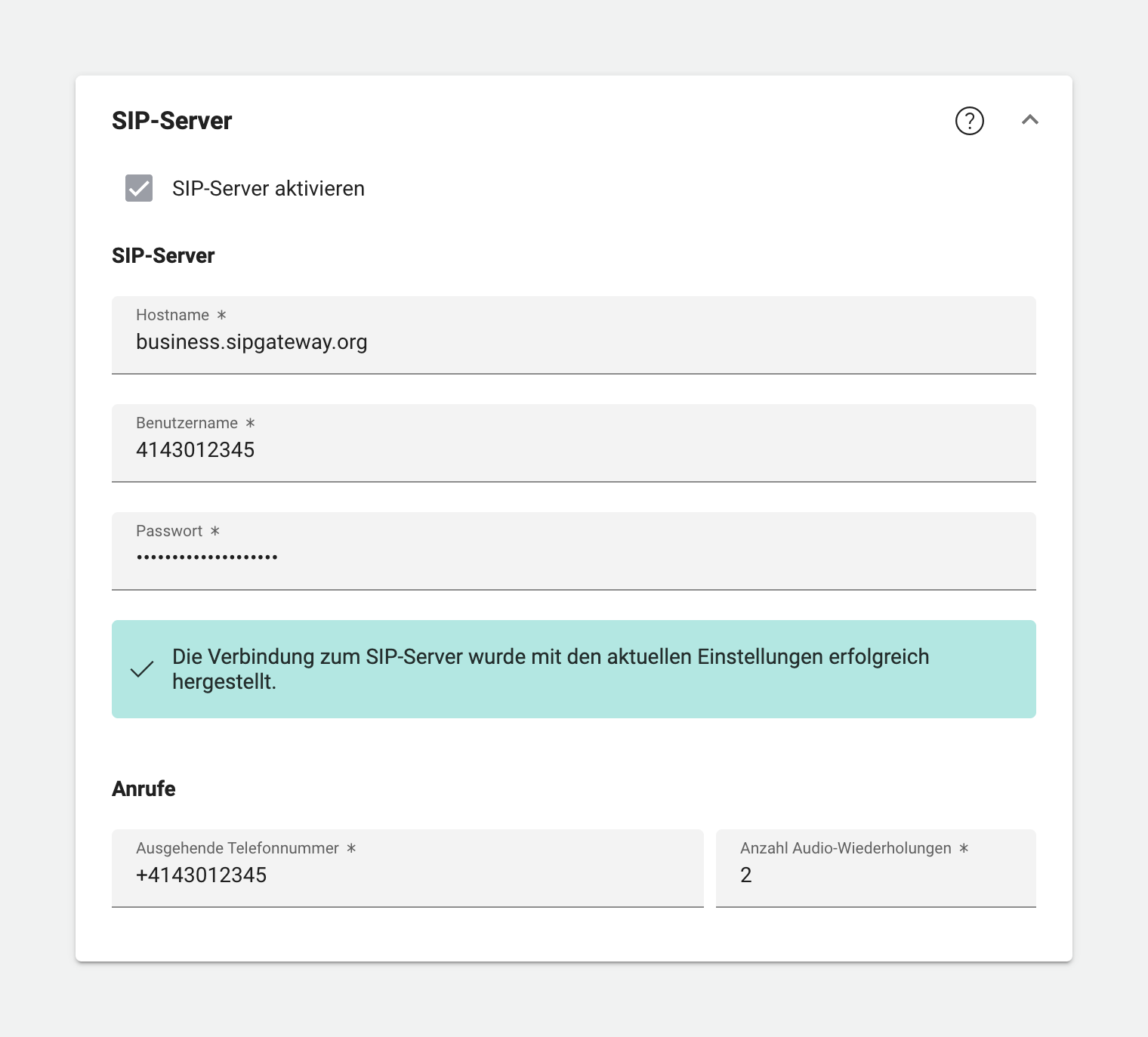This screenshot has width=1148, height=1037.
Task: Select the Anzahl Audio-Wiederholungen field
Action: point(875,875)
